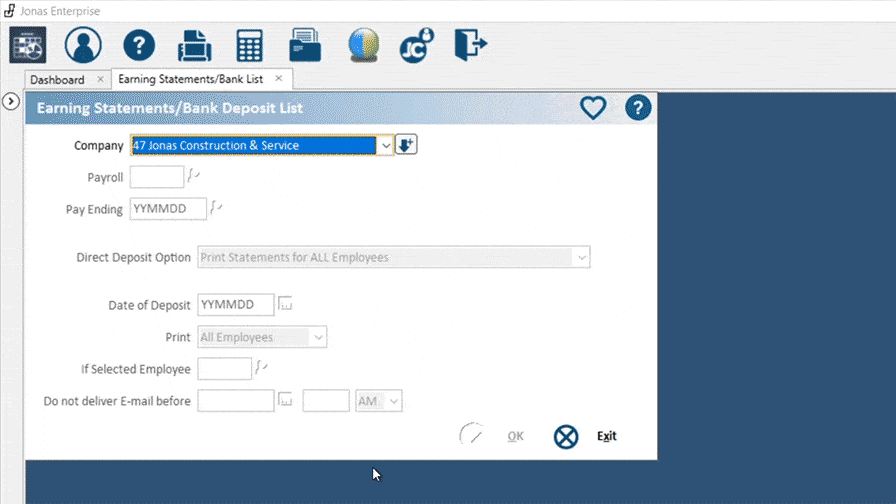Select the Earning Statements/Bank List tab

point(190,79)
